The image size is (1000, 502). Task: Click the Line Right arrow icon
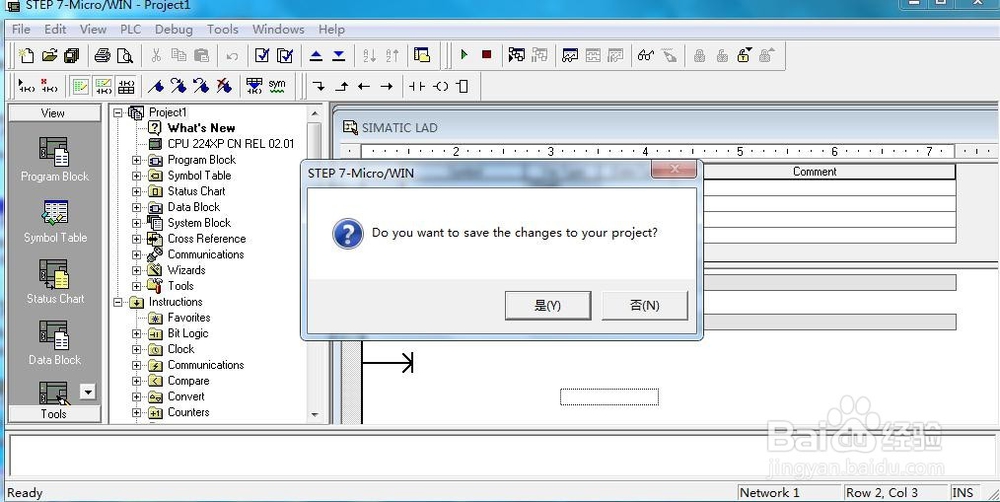point(386,86)
